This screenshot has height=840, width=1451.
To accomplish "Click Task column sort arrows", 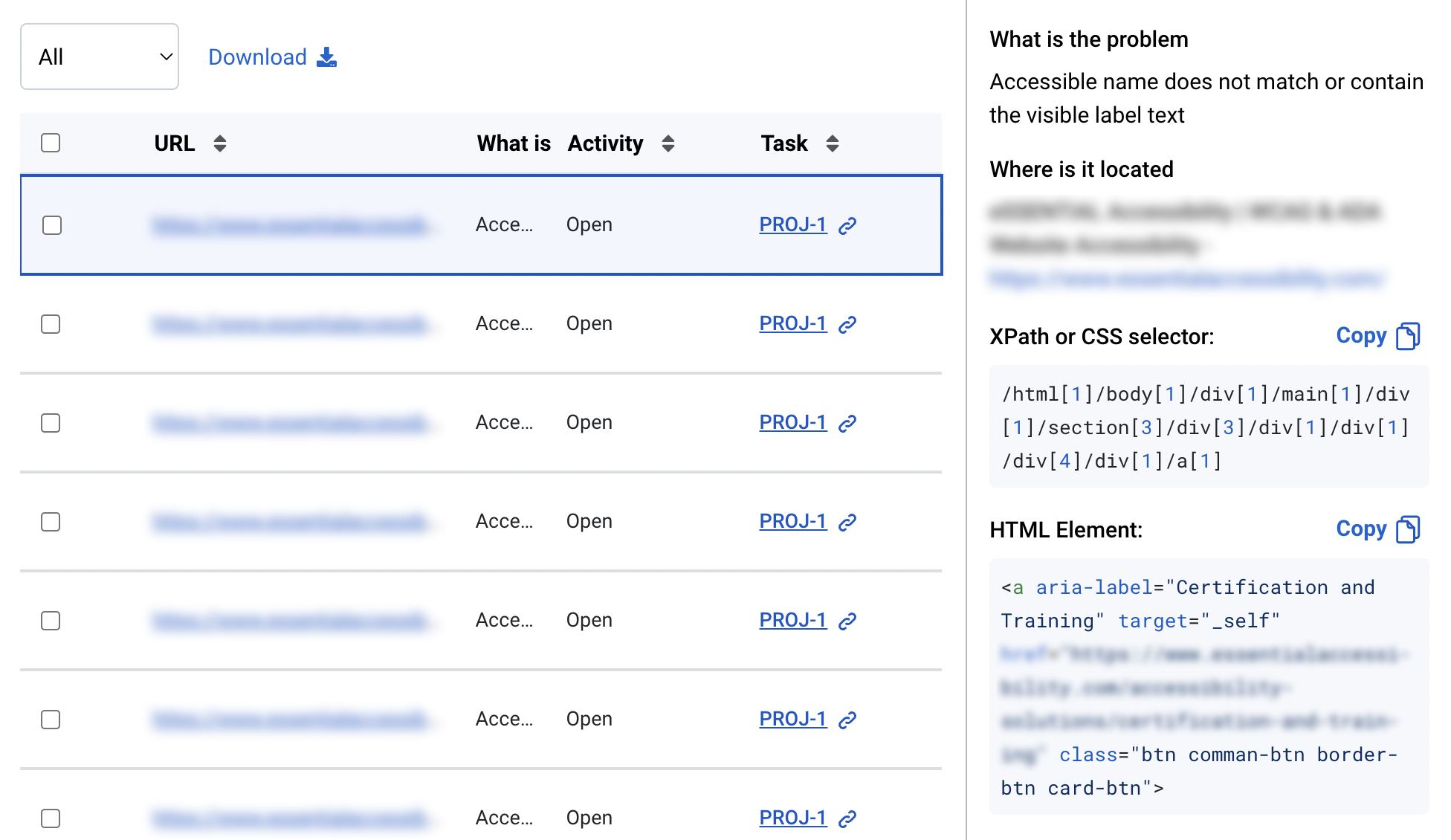I will click(832, 143).
